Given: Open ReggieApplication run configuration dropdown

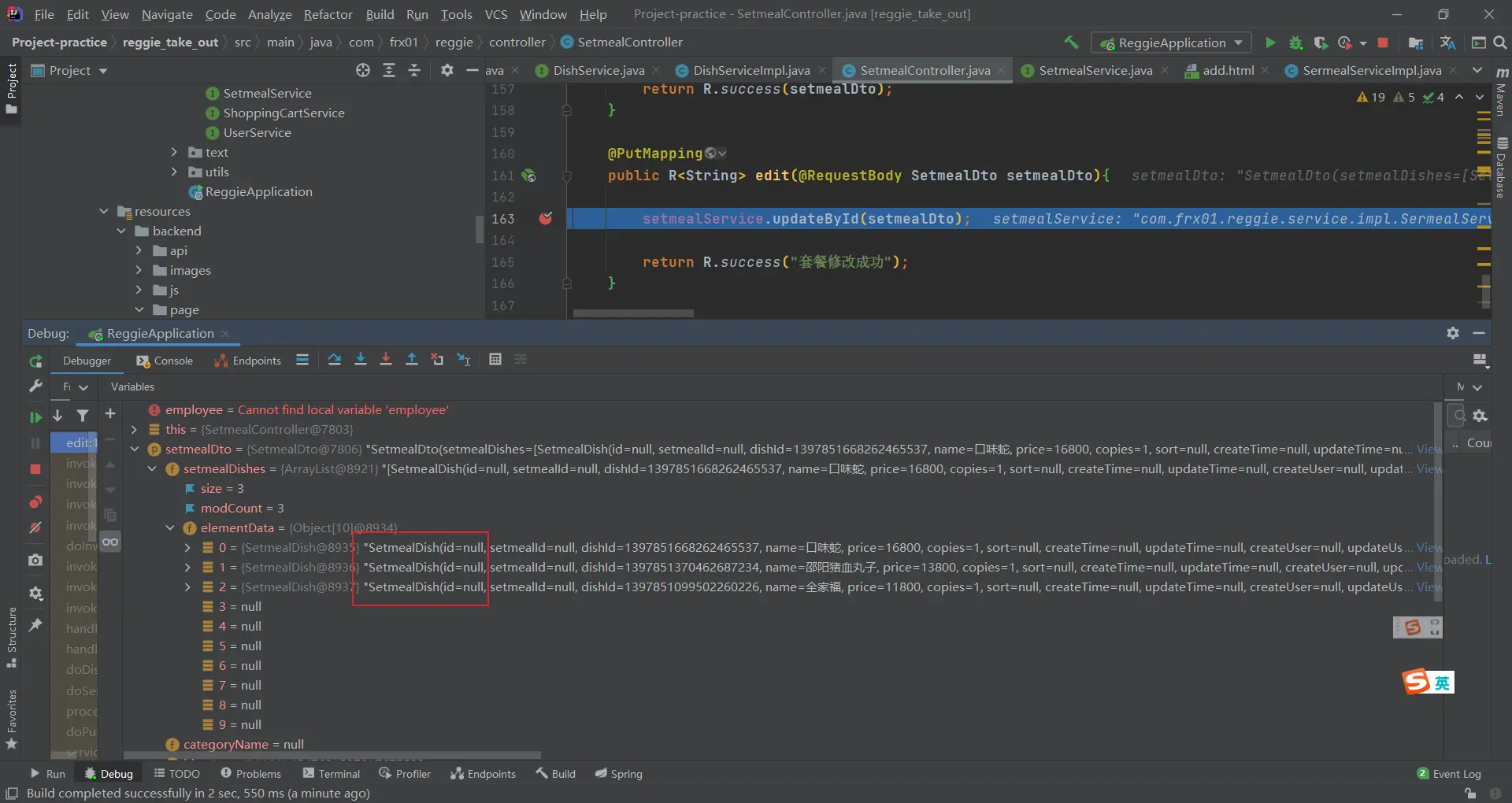Looking at the screenshot, I should click(1172, 43).
